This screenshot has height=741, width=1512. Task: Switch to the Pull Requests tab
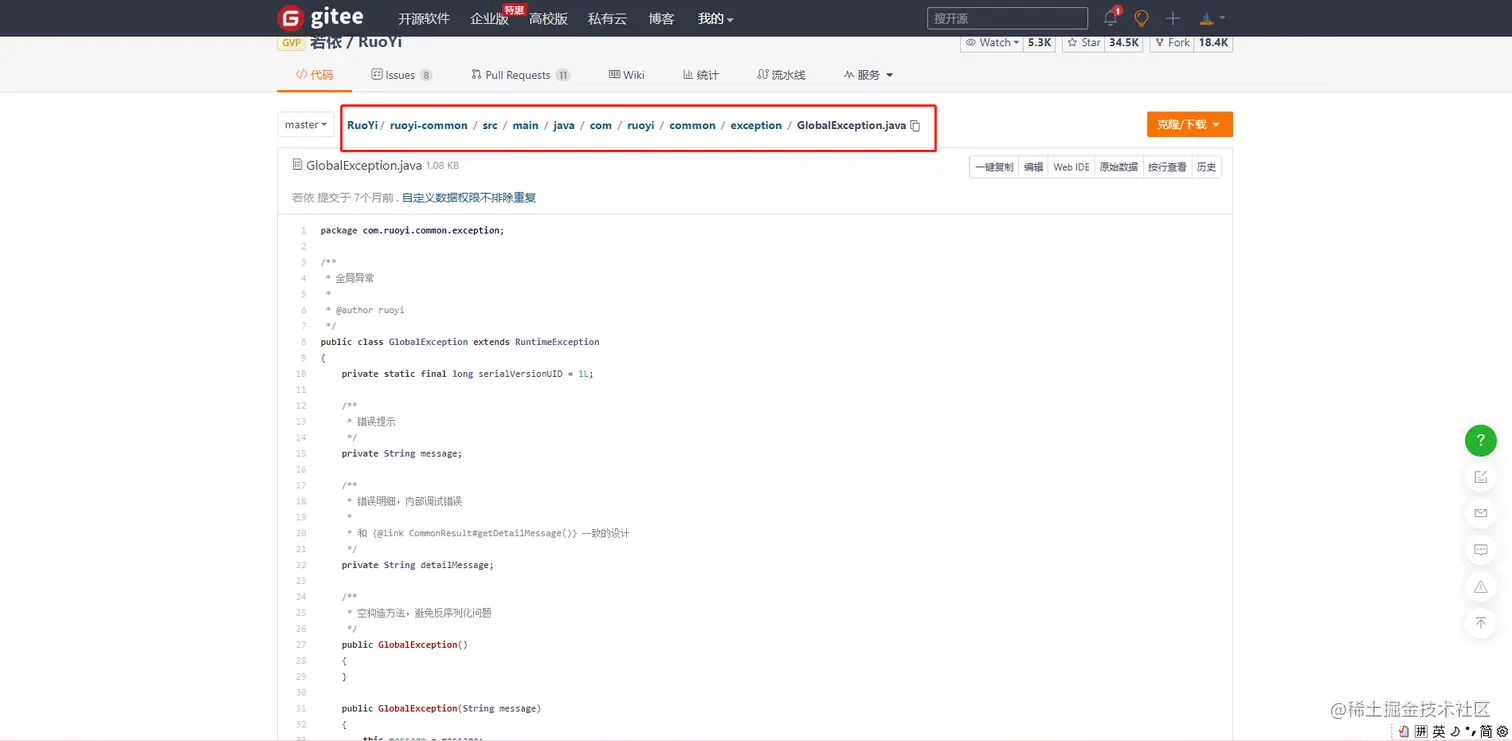pyautogui.click(x=520, y=75)
